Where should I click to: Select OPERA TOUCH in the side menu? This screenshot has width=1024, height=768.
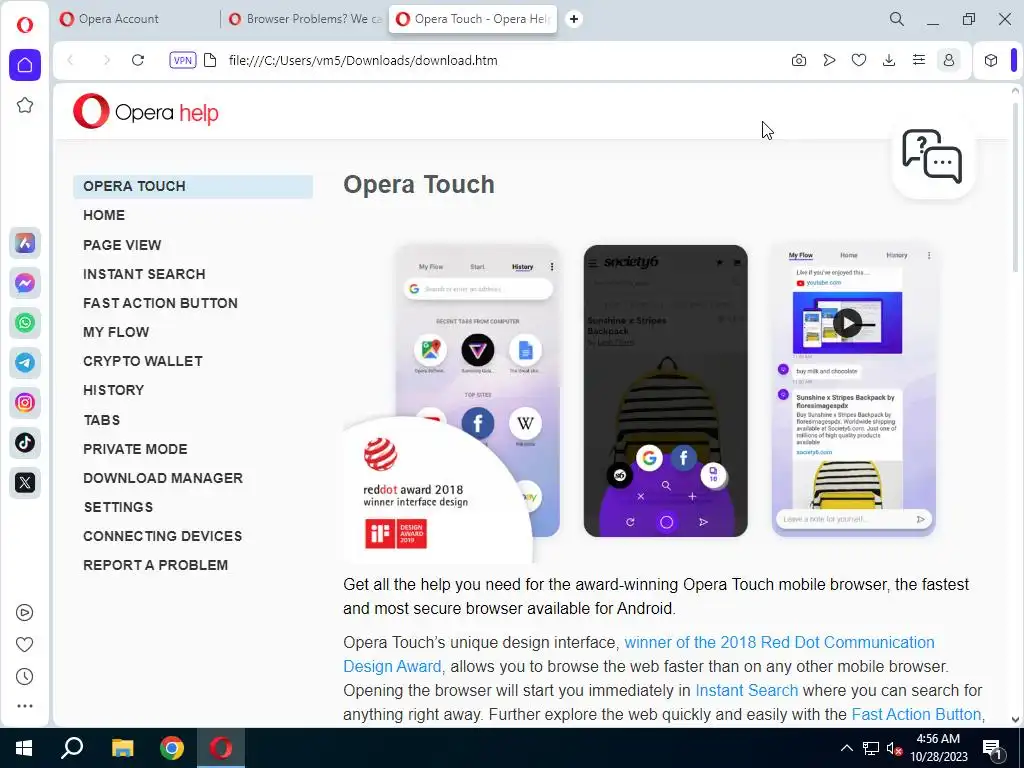[x=193, y=186]
